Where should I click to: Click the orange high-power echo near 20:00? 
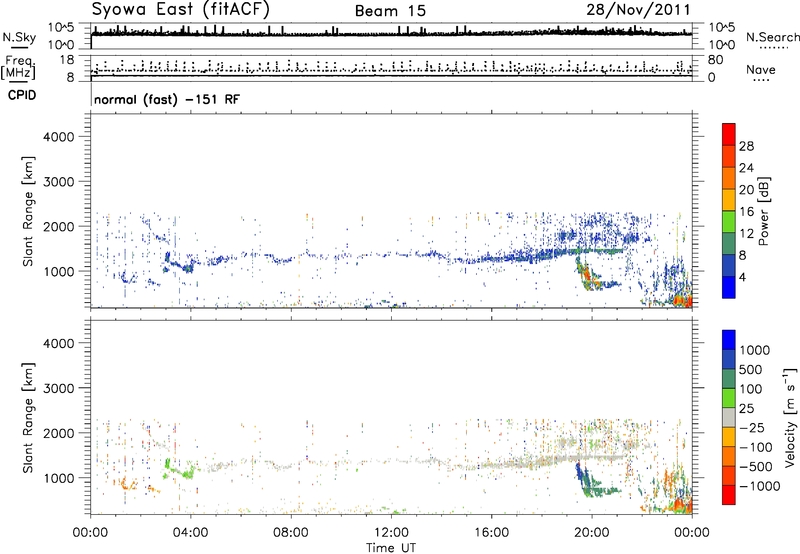(587, 275)
